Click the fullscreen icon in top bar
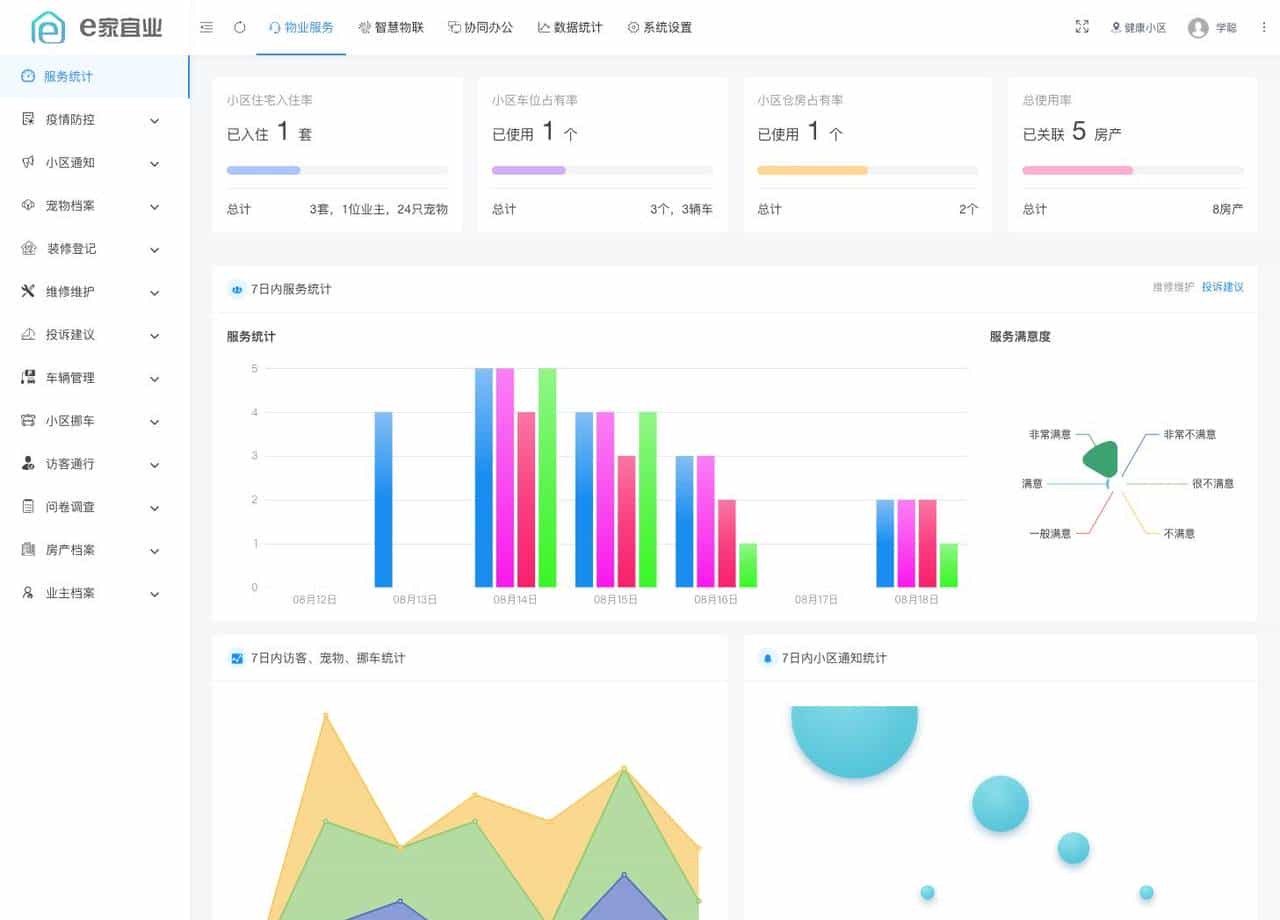Image resolution: width=1280 pixels, height=920 pixels. (x=1082, y=28)
